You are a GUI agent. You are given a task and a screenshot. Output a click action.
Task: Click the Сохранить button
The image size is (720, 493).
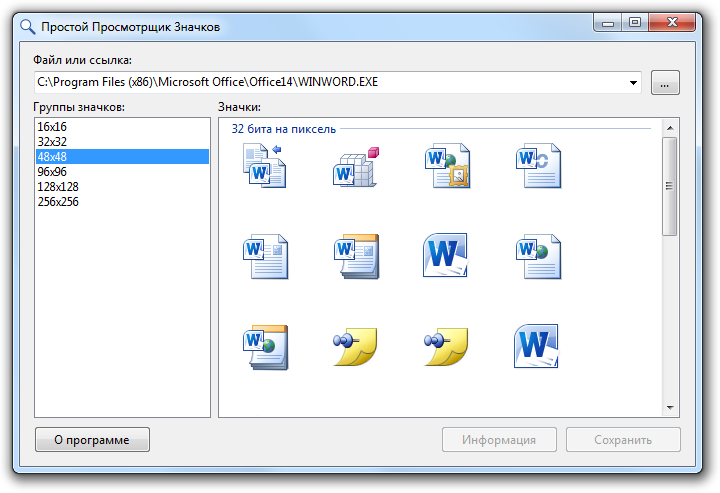click(x=623, y=440)
